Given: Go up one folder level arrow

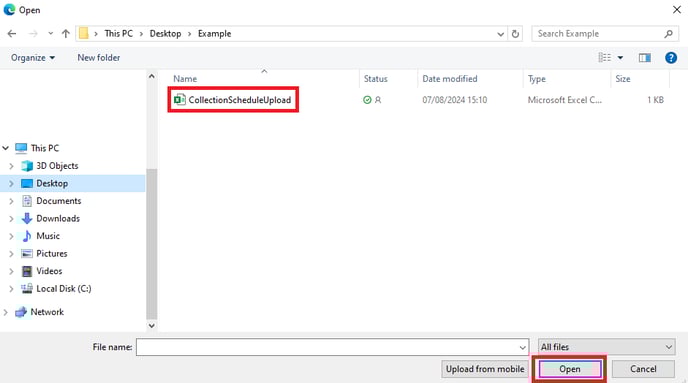Looking at the screenshot, I should (x=66, y=34).
